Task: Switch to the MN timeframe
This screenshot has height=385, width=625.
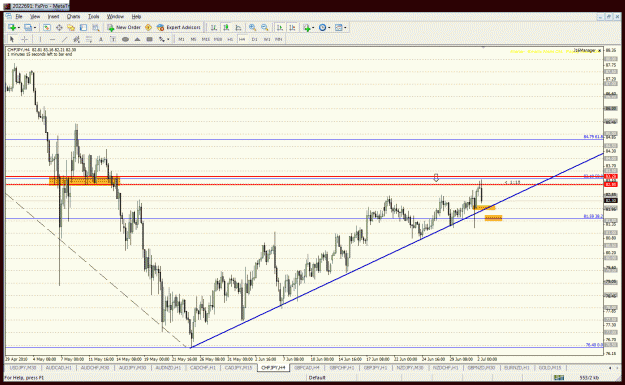Action: coord(279,39)
